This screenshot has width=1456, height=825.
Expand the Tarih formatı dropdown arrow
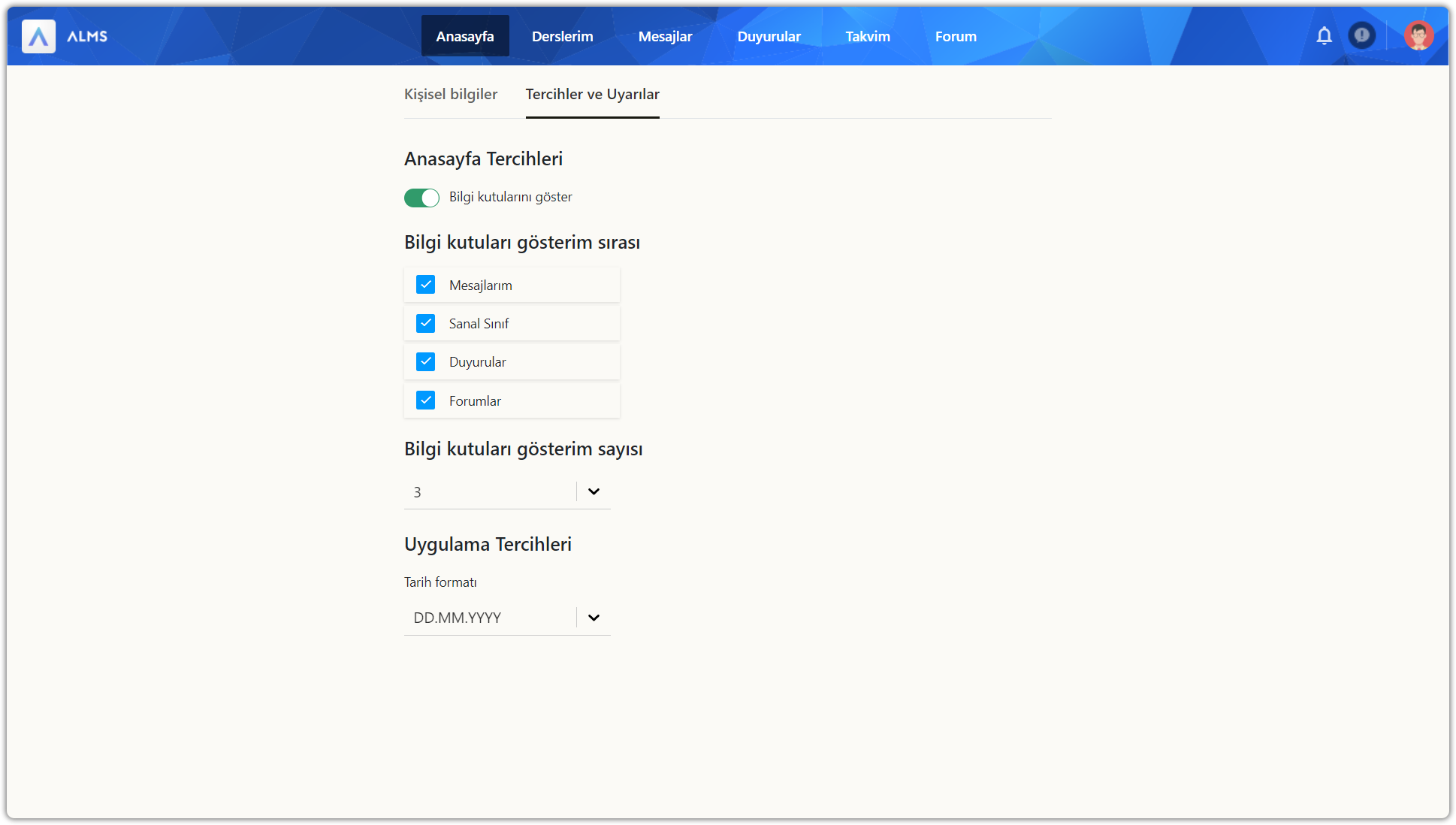click(594, 618)
